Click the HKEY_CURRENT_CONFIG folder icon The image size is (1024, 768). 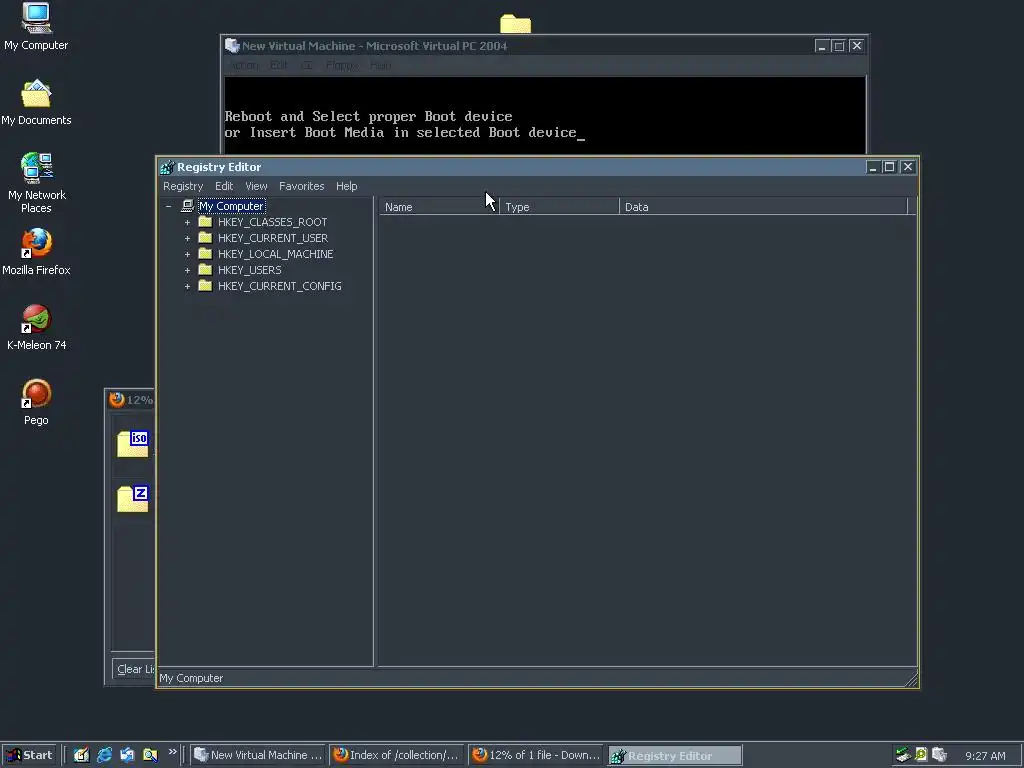click(205, 286)
